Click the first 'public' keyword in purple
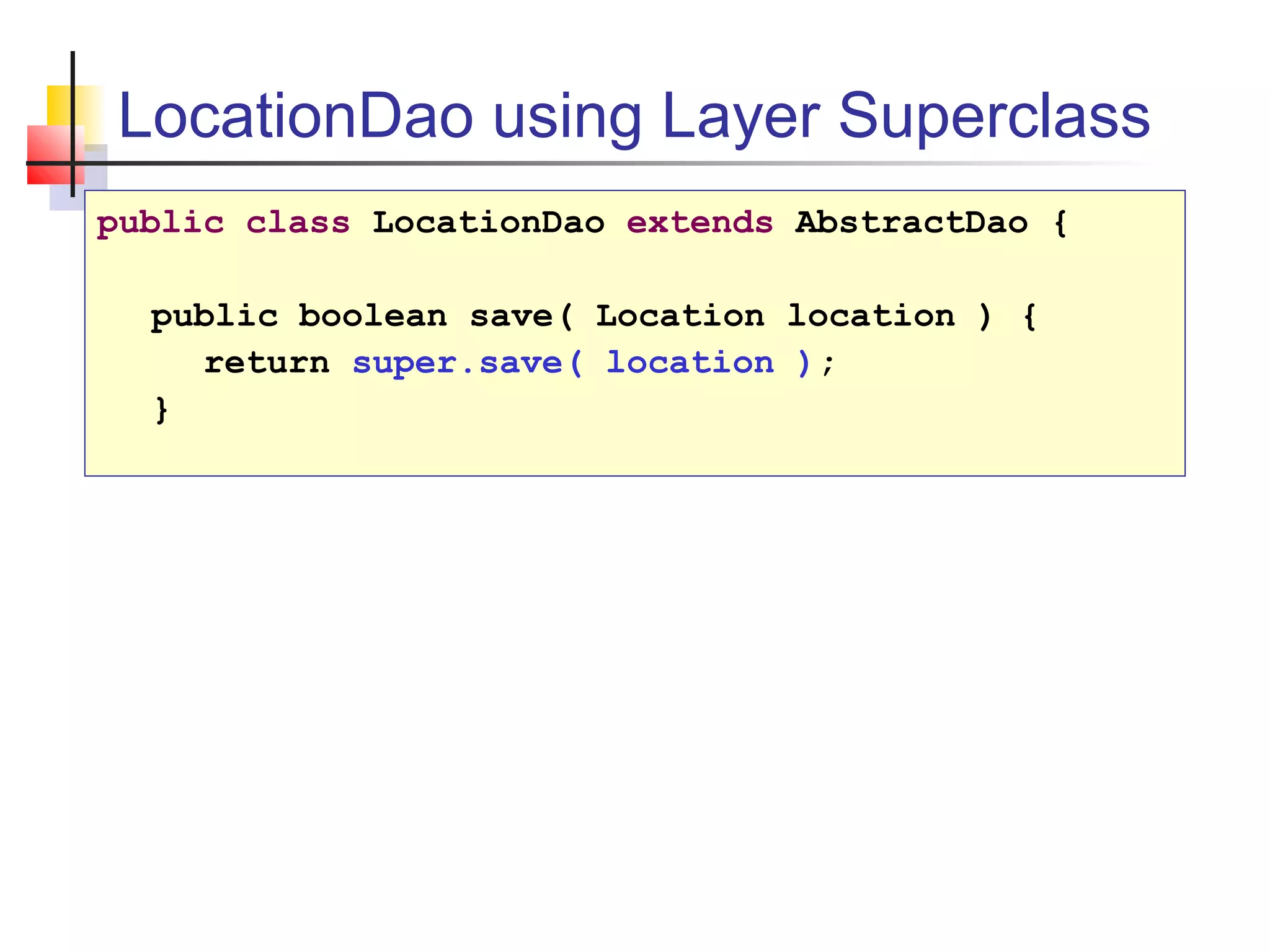This screenshot has height=952, width=1270. pos(160,224)
